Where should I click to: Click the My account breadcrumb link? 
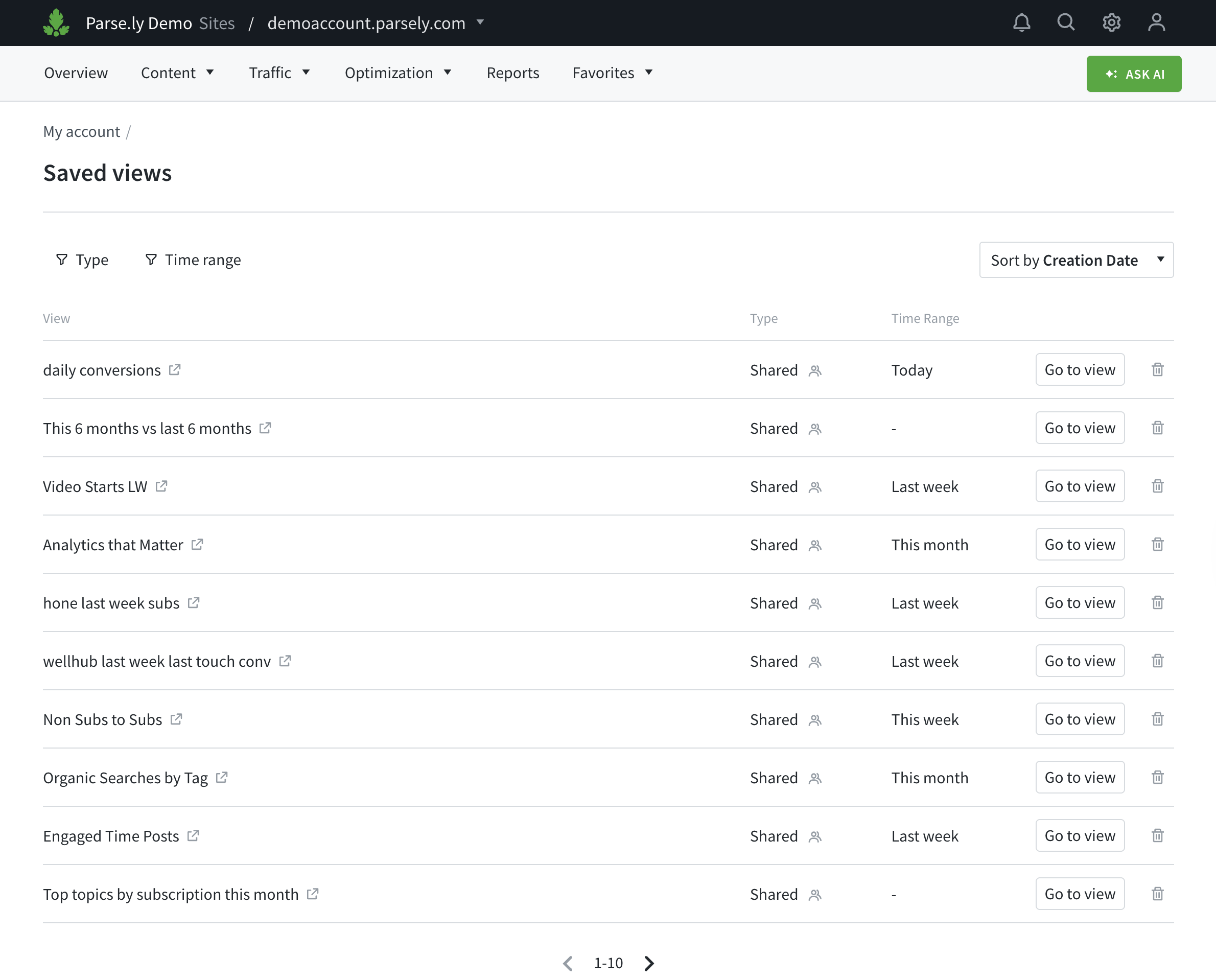click(81, 131)
